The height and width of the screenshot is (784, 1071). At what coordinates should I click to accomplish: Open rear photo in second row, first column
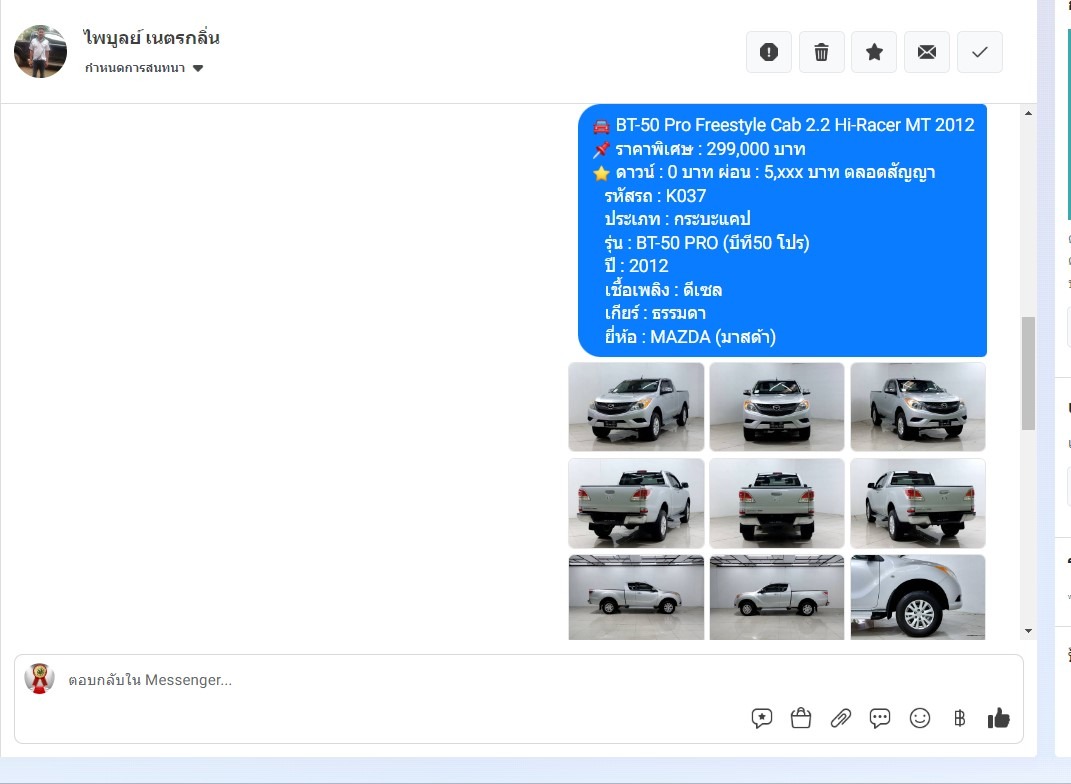[636, 503]
